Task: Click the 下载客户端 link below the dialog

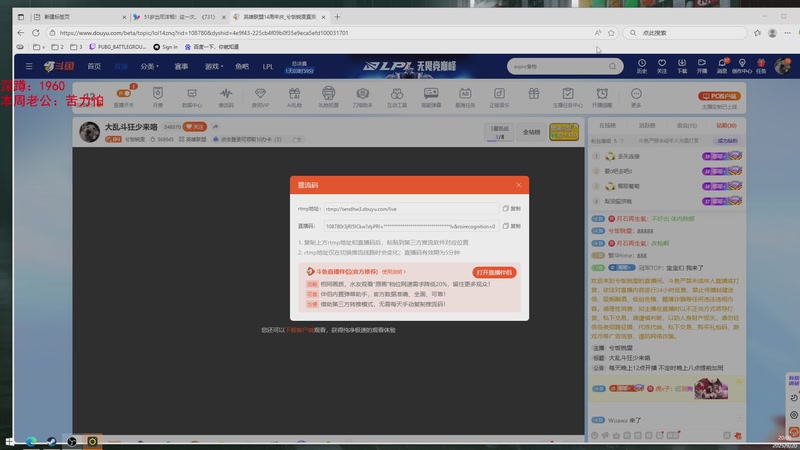Action: coord(299,330)
